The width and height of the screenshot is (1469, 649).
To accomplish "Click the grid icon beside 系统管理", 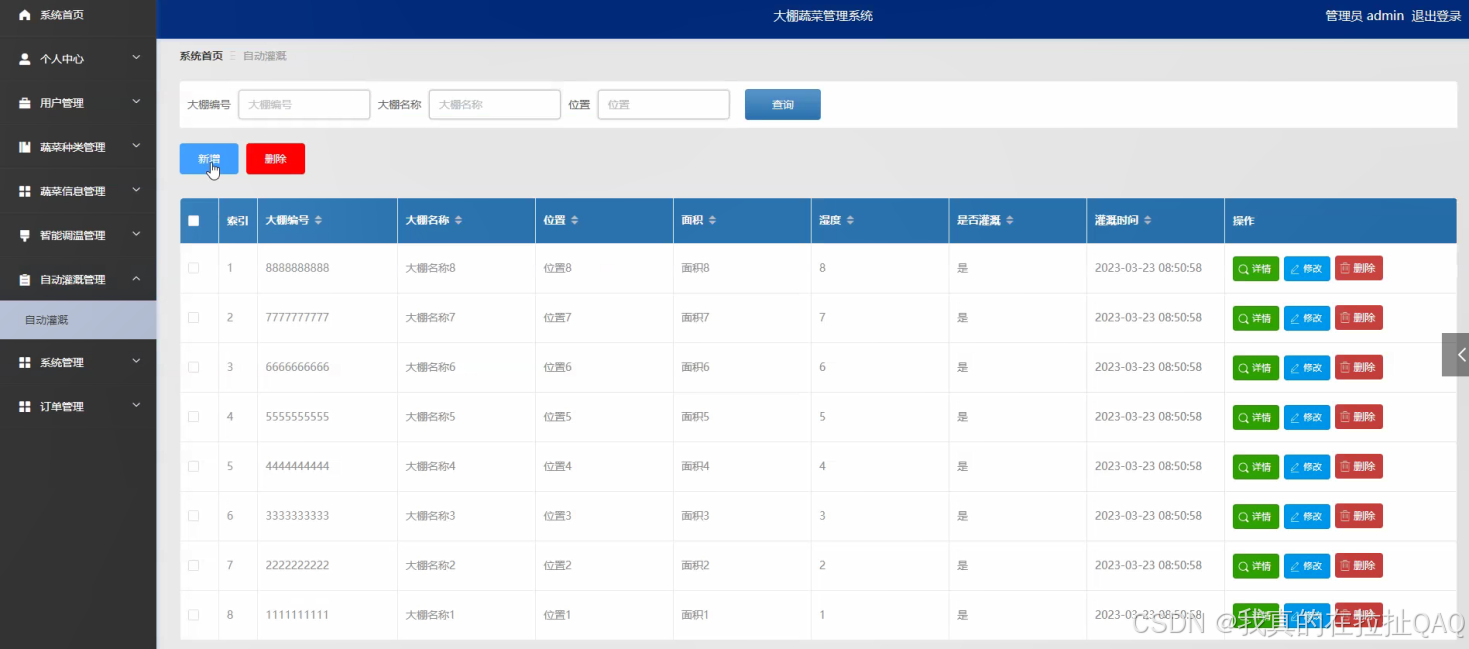I will [x=25, y=362].
